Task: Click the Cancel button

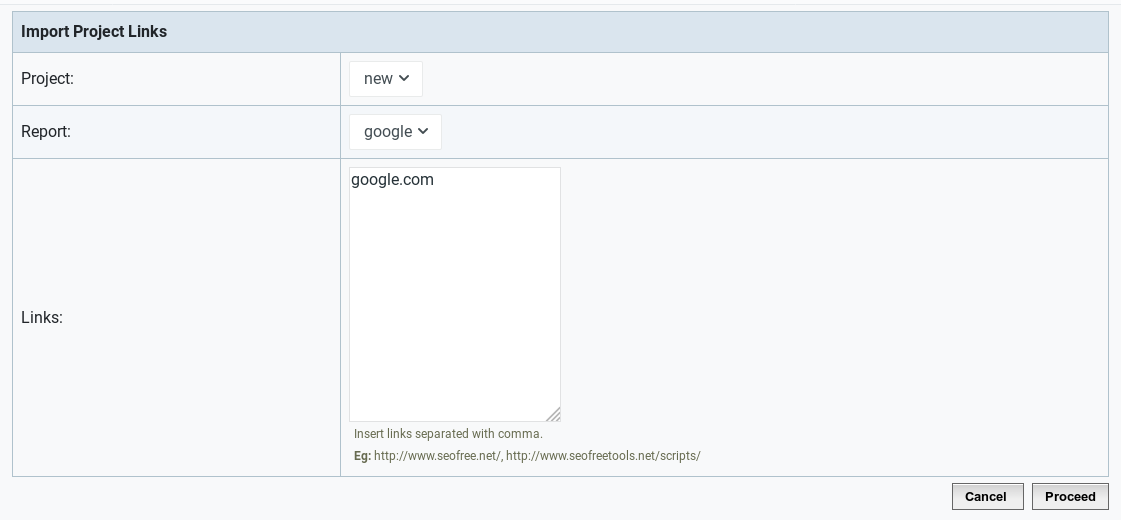Action: click(987, 496)
